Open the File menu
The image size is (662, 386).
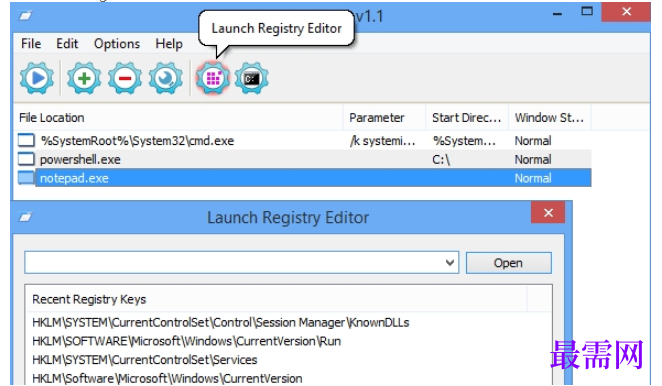31,43
